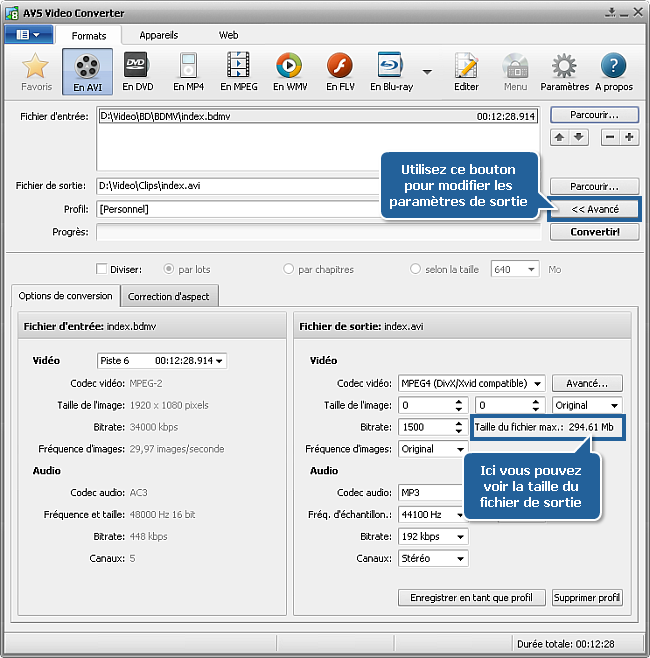Select the selon la taille radio option
The image size is (650, 658).
click(x=416, y=269)
